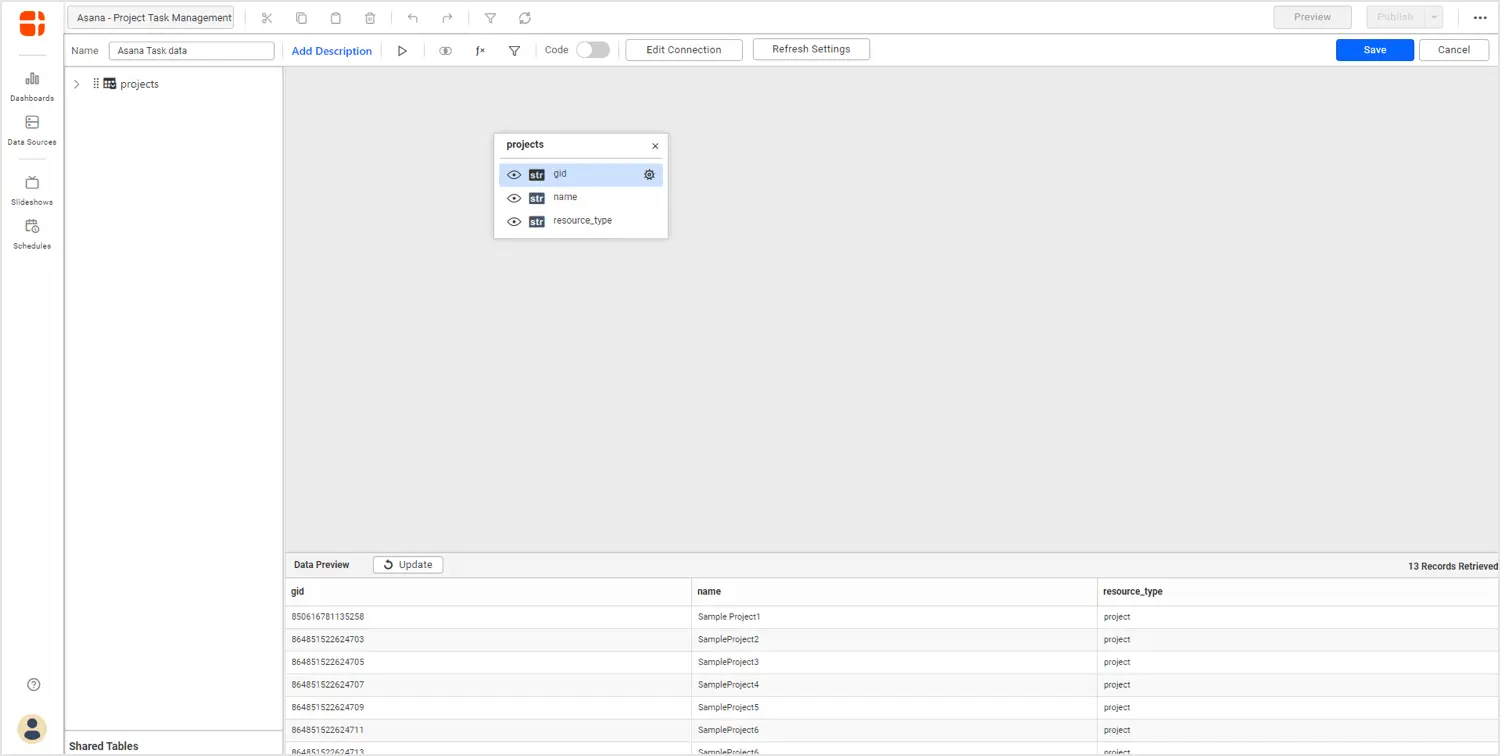The height and width of the screenshot is (756, 1500).
Task: Go to Dashboards in the sidebar
Action: (32, 86)
